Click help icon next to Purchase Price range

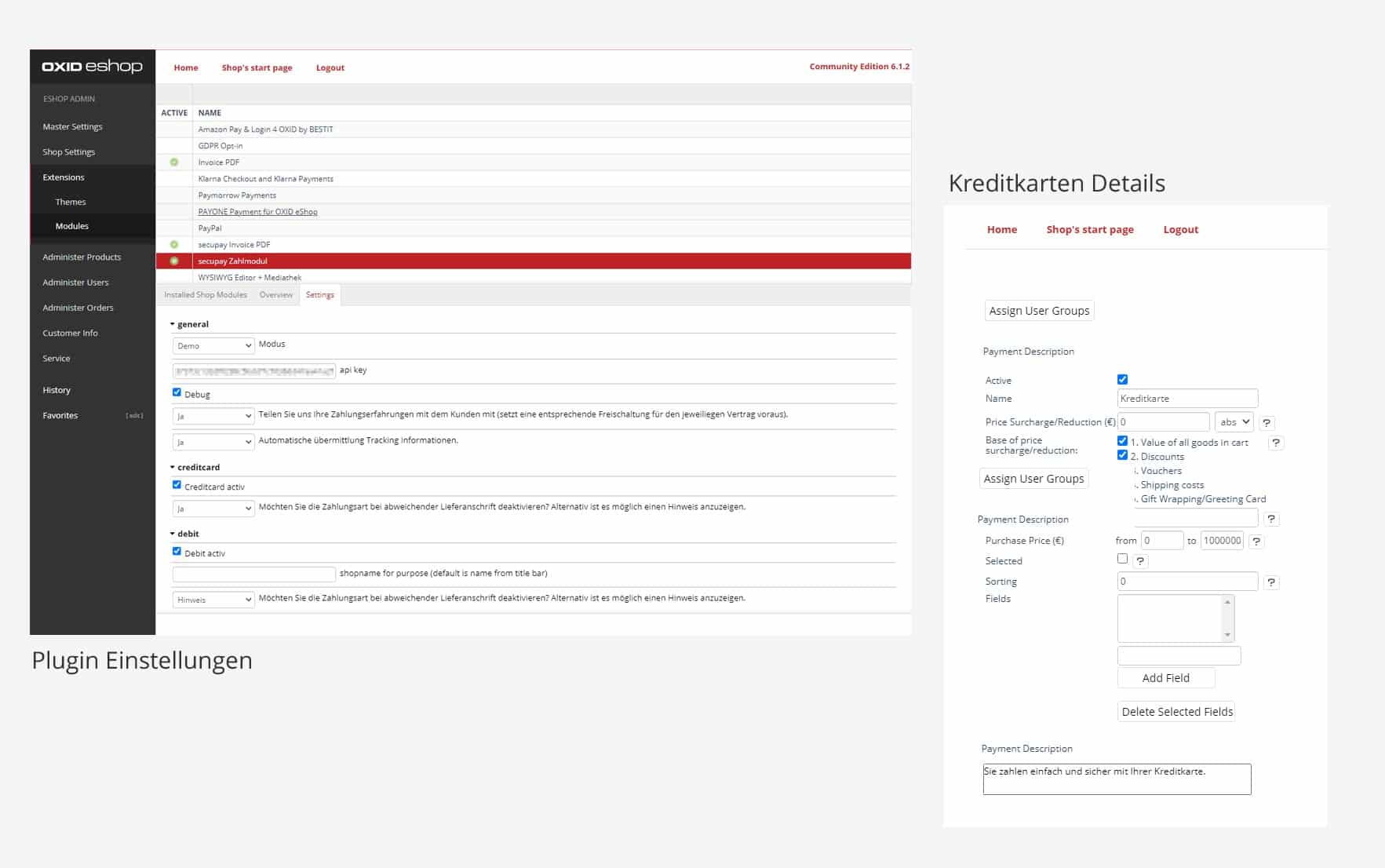click(x=1256, y=542)
